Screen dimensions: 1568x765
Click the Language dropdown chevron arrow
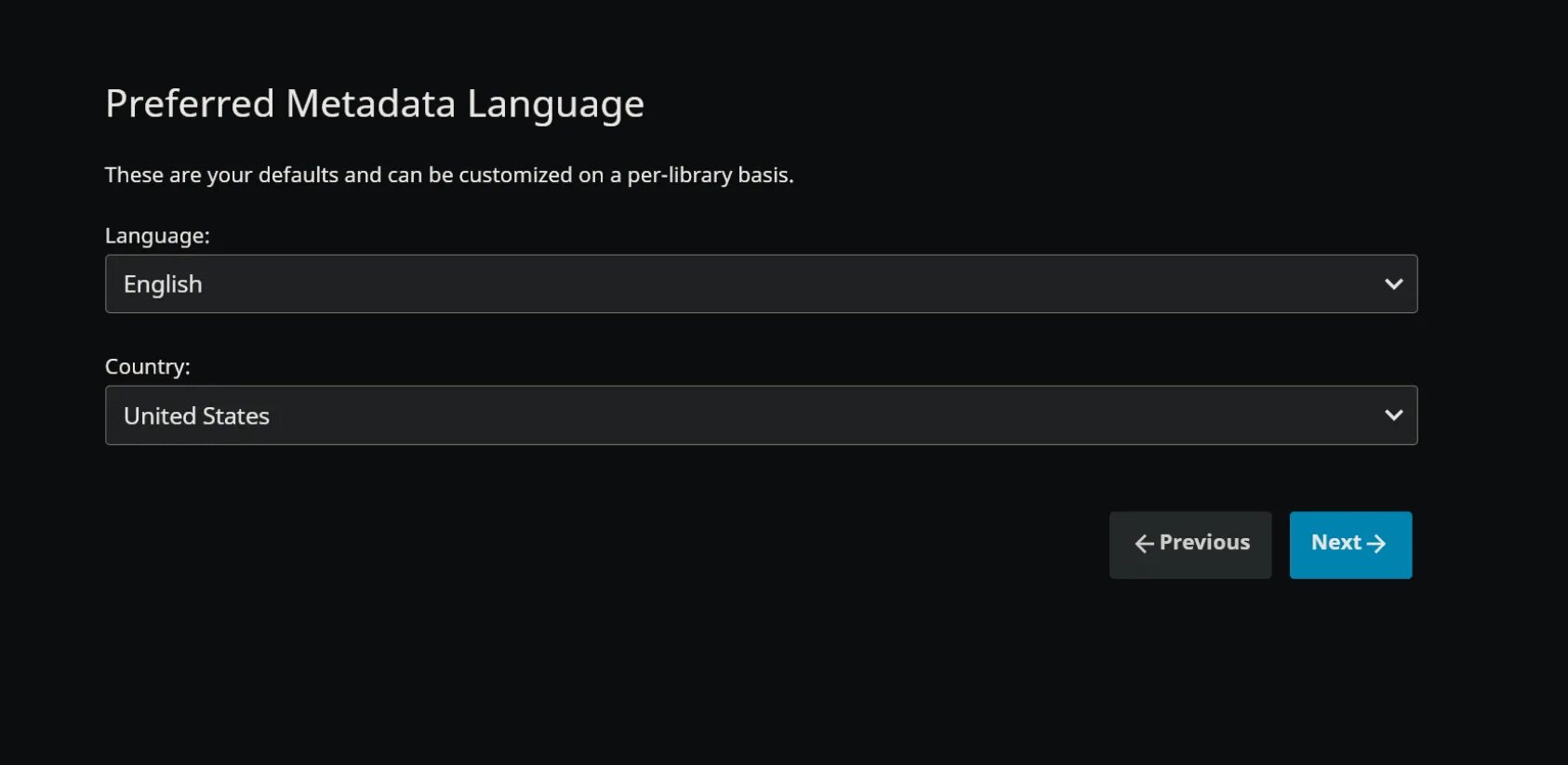pyautogui.click(x=1393, y=284)
